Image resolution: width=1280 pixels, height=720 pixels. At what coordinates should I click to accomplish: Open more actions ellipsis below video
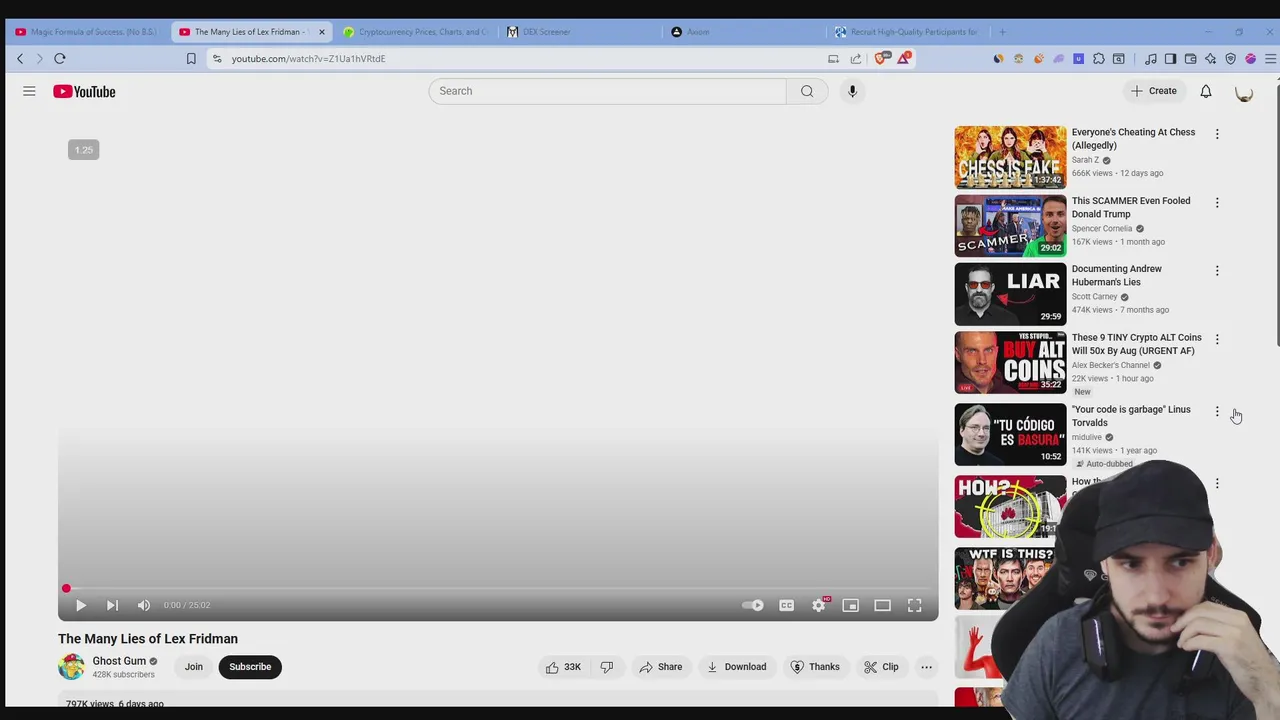[926, 667]
